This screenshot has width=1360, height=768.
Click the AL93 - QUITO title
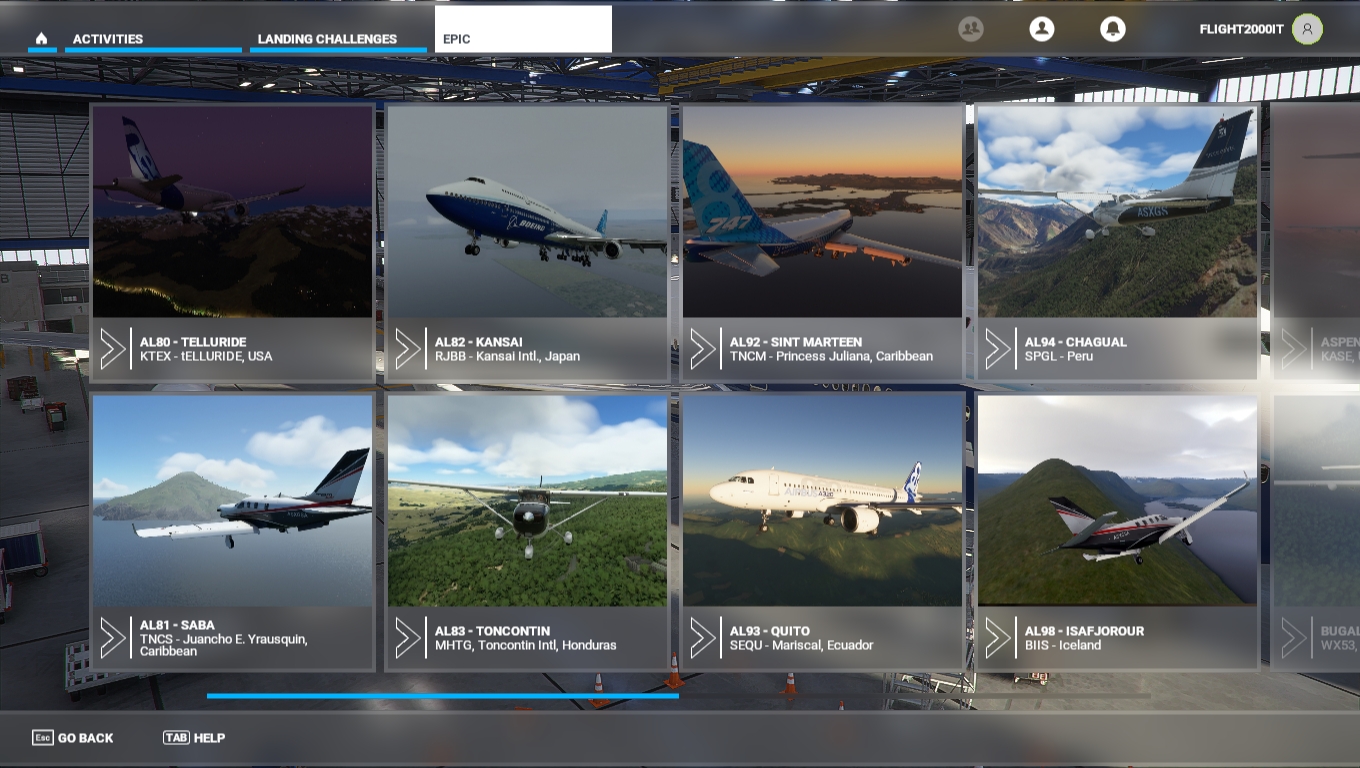click(770, 631)
